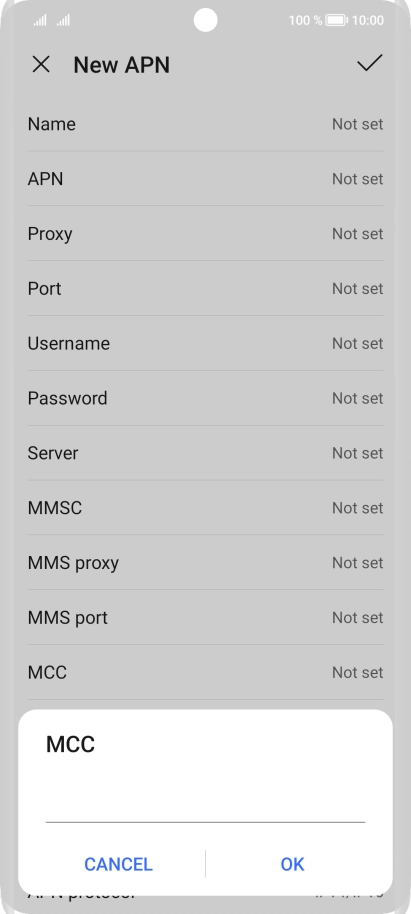Screen dimensions: 411x914
Task: Tap the second SIM signal strength icon
Action: click(x=63, y=20)
